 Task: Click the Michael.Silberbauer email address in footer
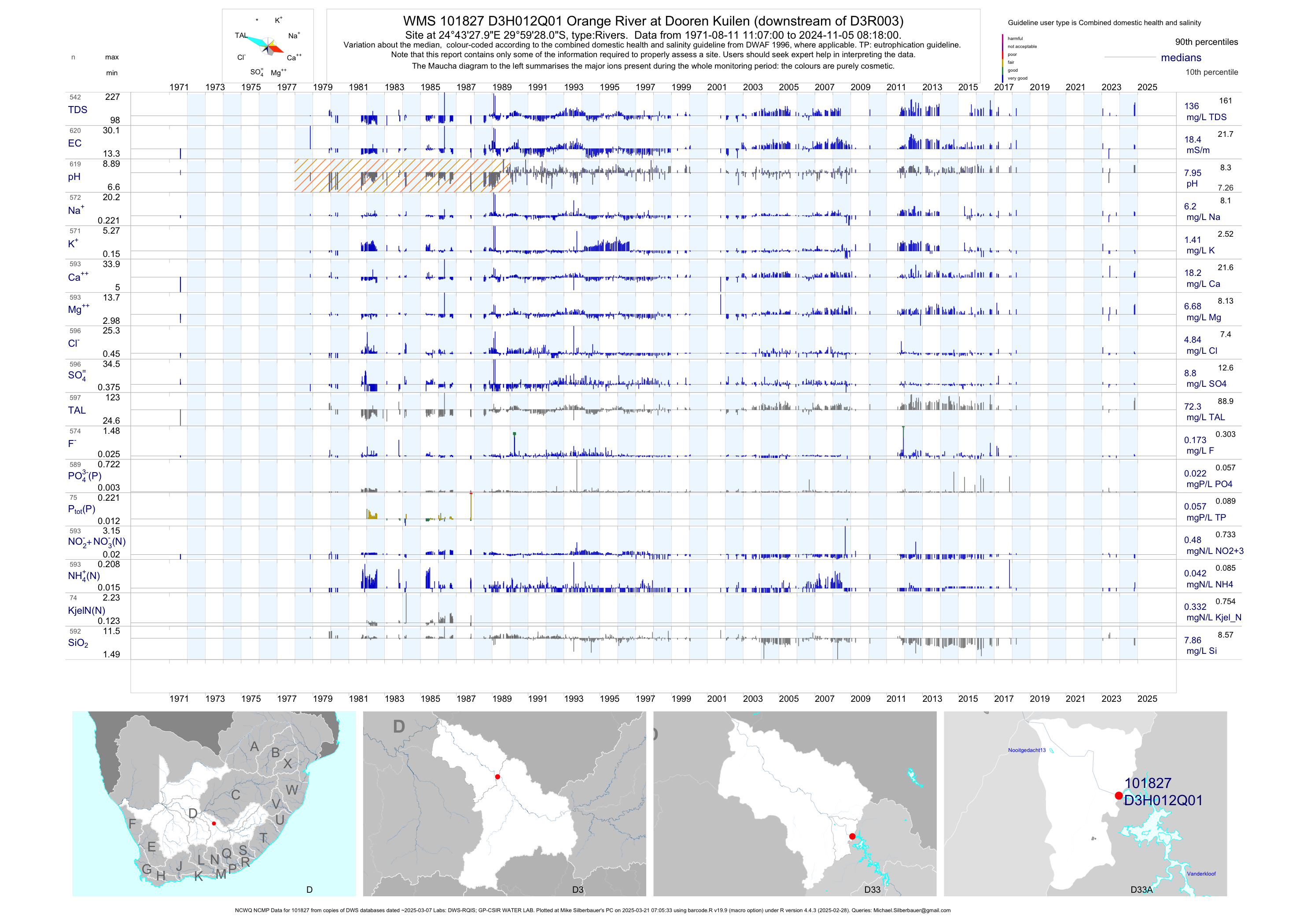tap(911, 910)
